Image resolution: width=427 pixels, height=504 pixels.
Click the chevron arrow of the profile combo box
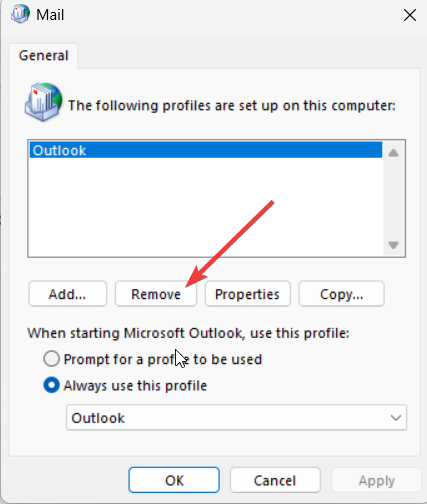point(396,418)
